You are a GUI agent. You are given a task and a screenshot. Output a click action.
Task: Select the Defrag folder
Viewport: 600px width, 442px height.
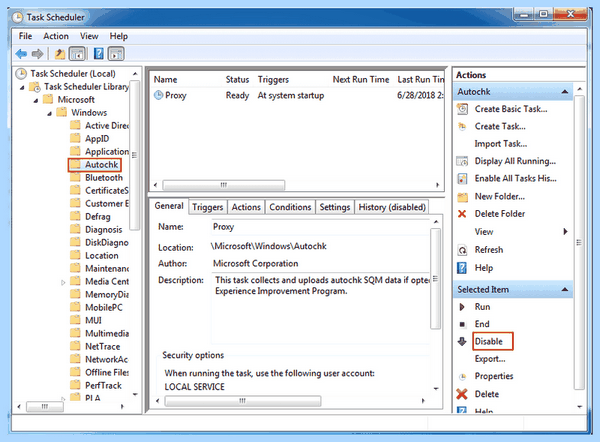[98, 217]
